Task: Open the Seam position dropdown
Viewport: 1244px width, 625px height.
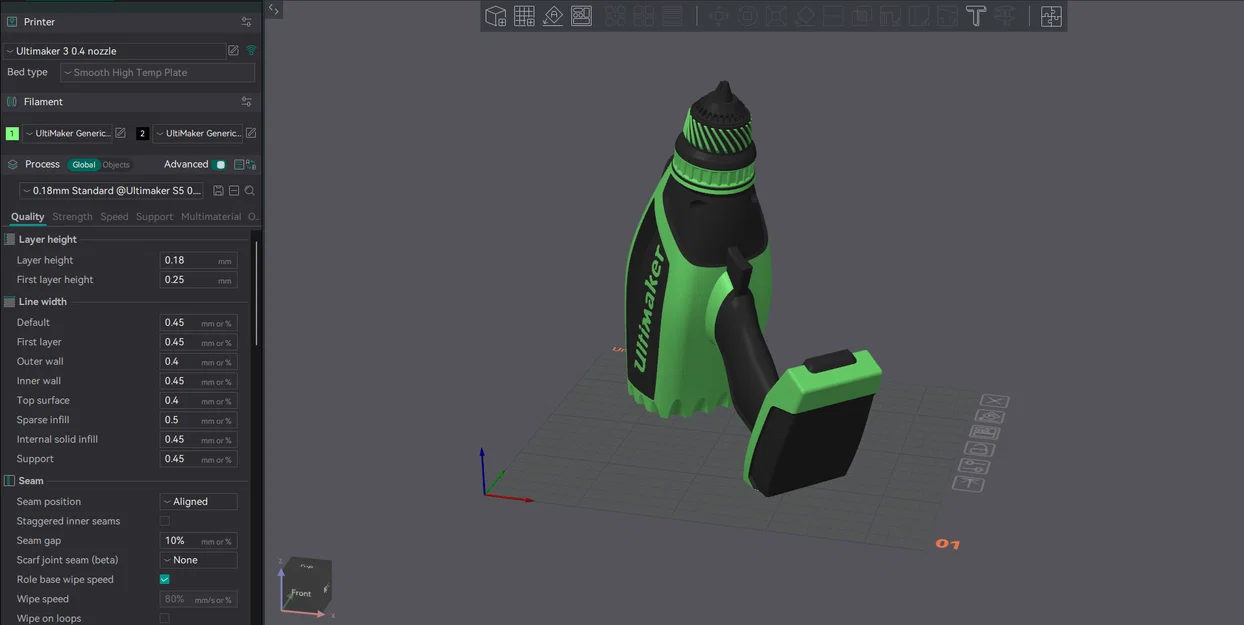Action: tap(198, 501)
